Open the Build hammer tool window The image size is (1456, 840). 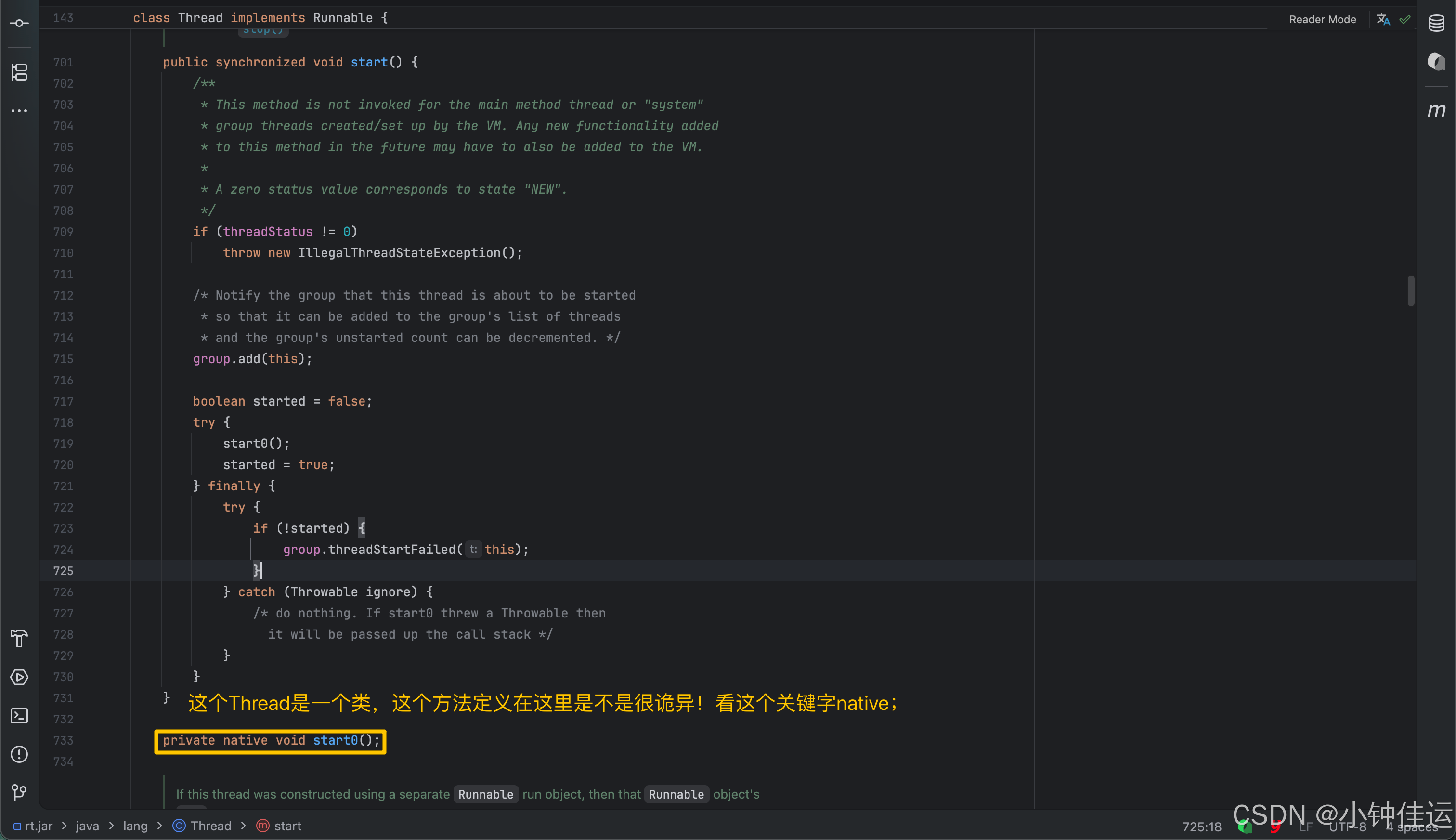[19, 638]
